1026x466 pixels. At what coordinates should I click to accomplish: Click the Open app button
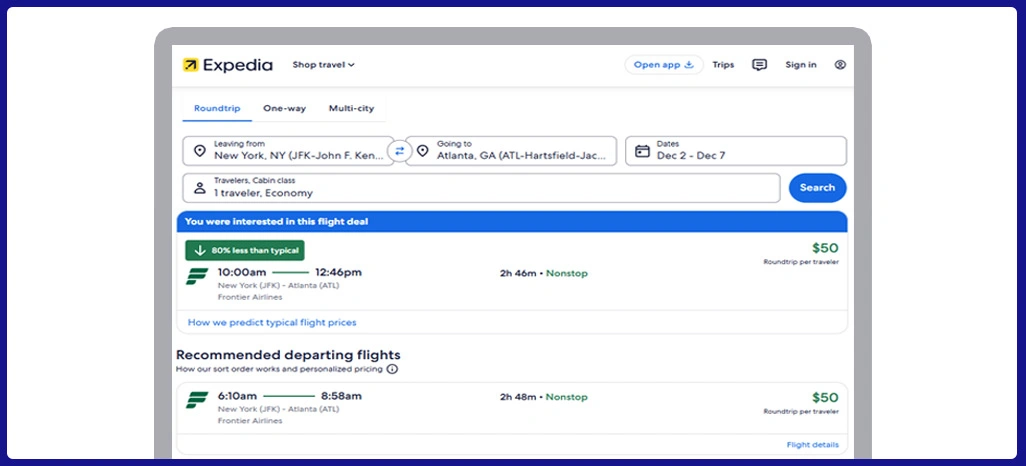point(663,65)
